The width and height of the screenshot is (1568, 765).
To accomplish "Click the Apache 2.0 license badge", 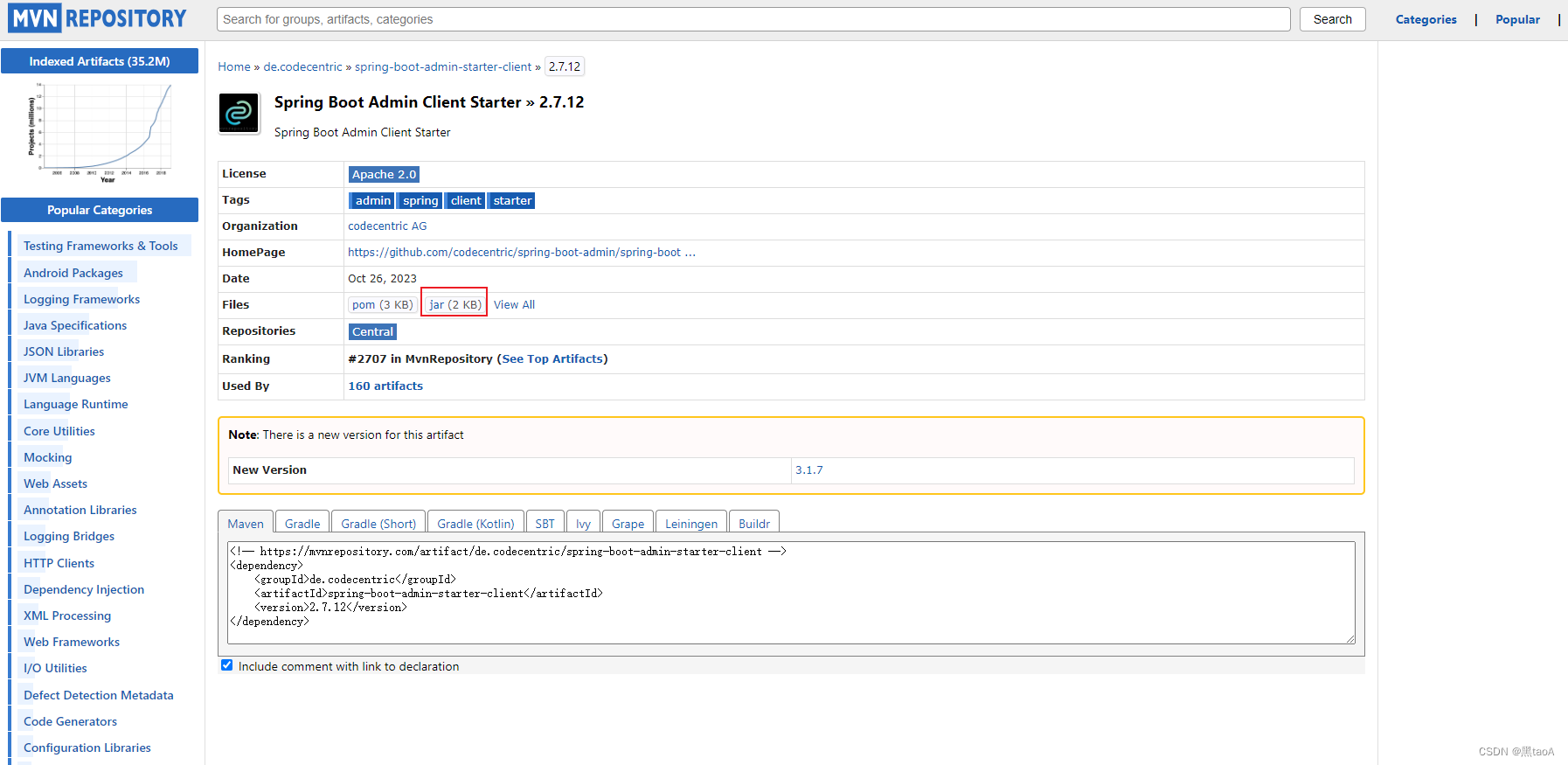I will coord(384,175).
